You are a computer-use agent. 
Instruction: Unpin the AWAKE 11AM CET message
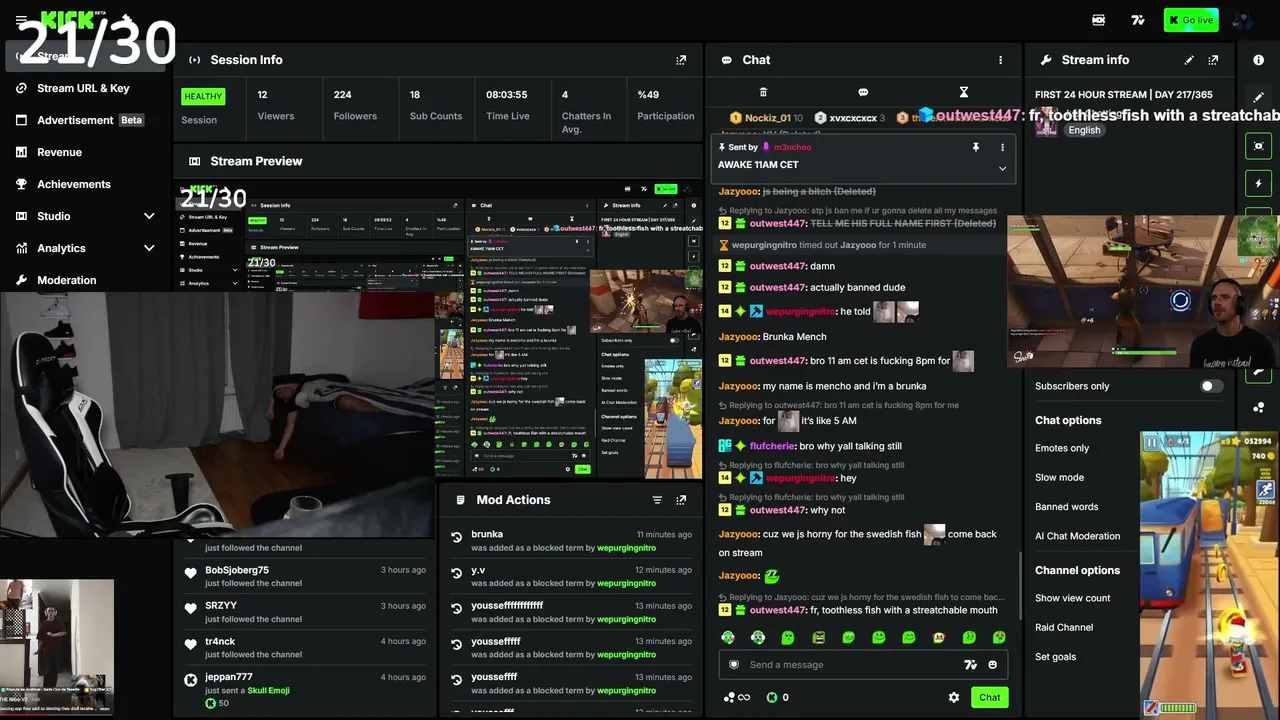(x=976, y=147)
